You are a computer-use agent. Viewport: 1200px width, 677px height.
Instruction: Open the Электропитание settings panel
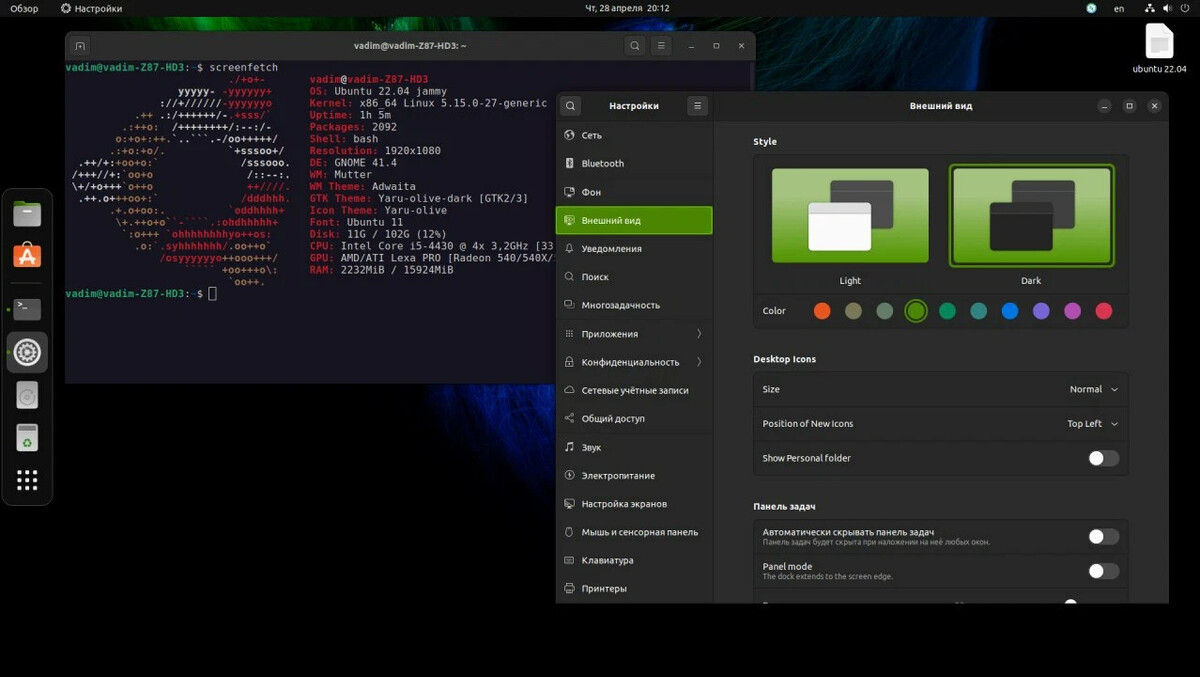click(x=634, y=476)
